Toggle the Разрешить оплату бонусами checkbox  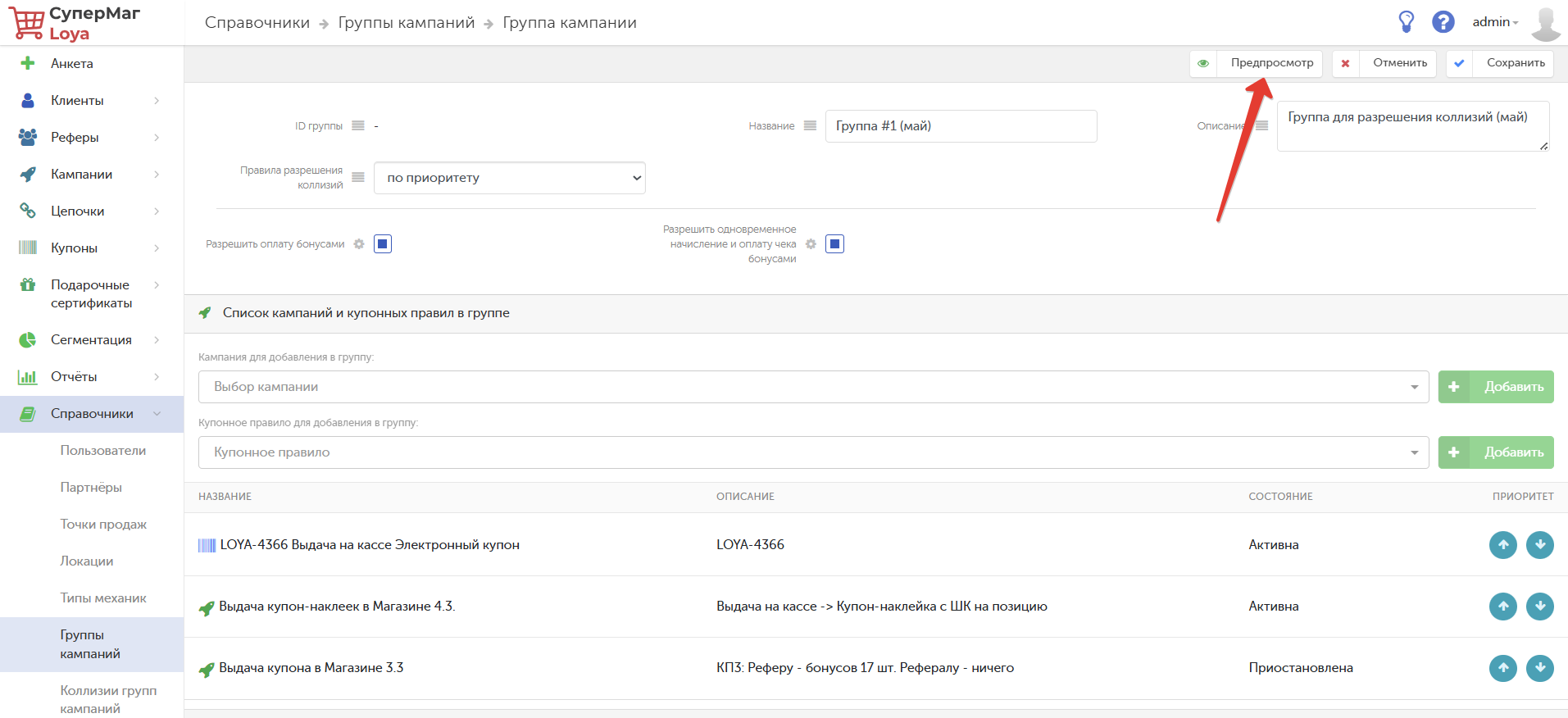(x=383, y=244)
